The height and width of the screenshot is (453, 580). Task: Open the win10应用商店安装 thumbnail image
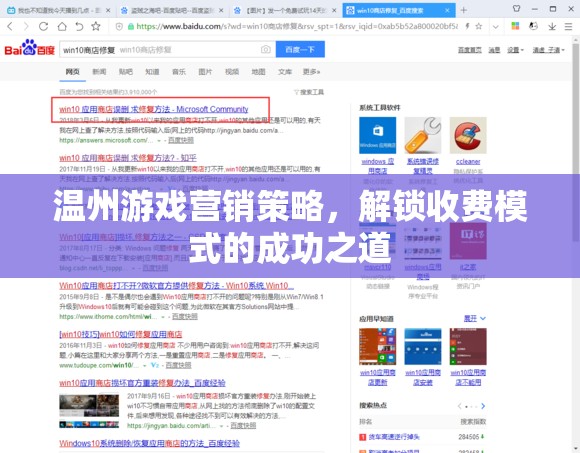422,346
